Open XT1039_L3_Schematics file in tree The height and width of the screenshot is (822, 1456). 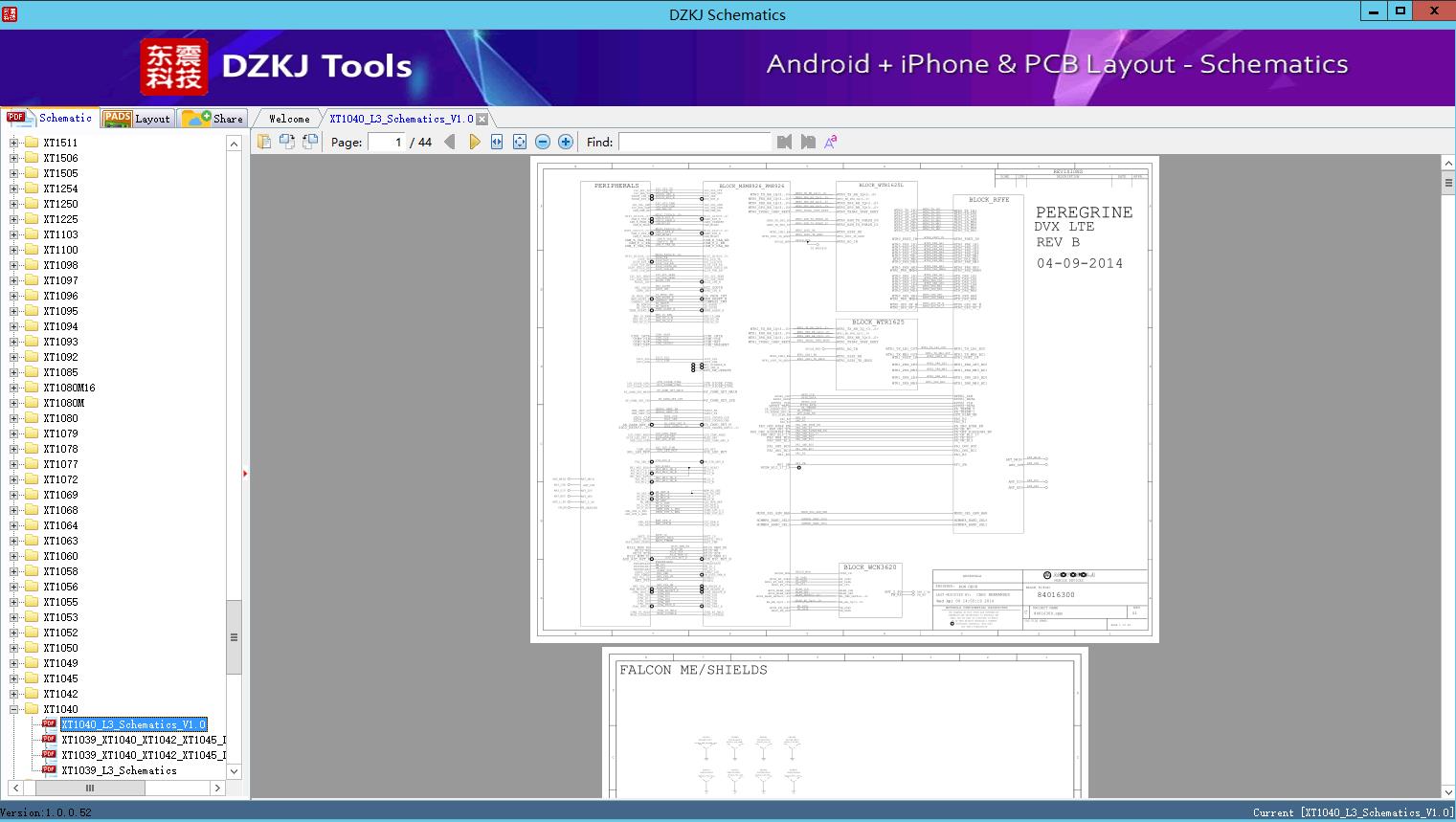click(x=119, y=770)
